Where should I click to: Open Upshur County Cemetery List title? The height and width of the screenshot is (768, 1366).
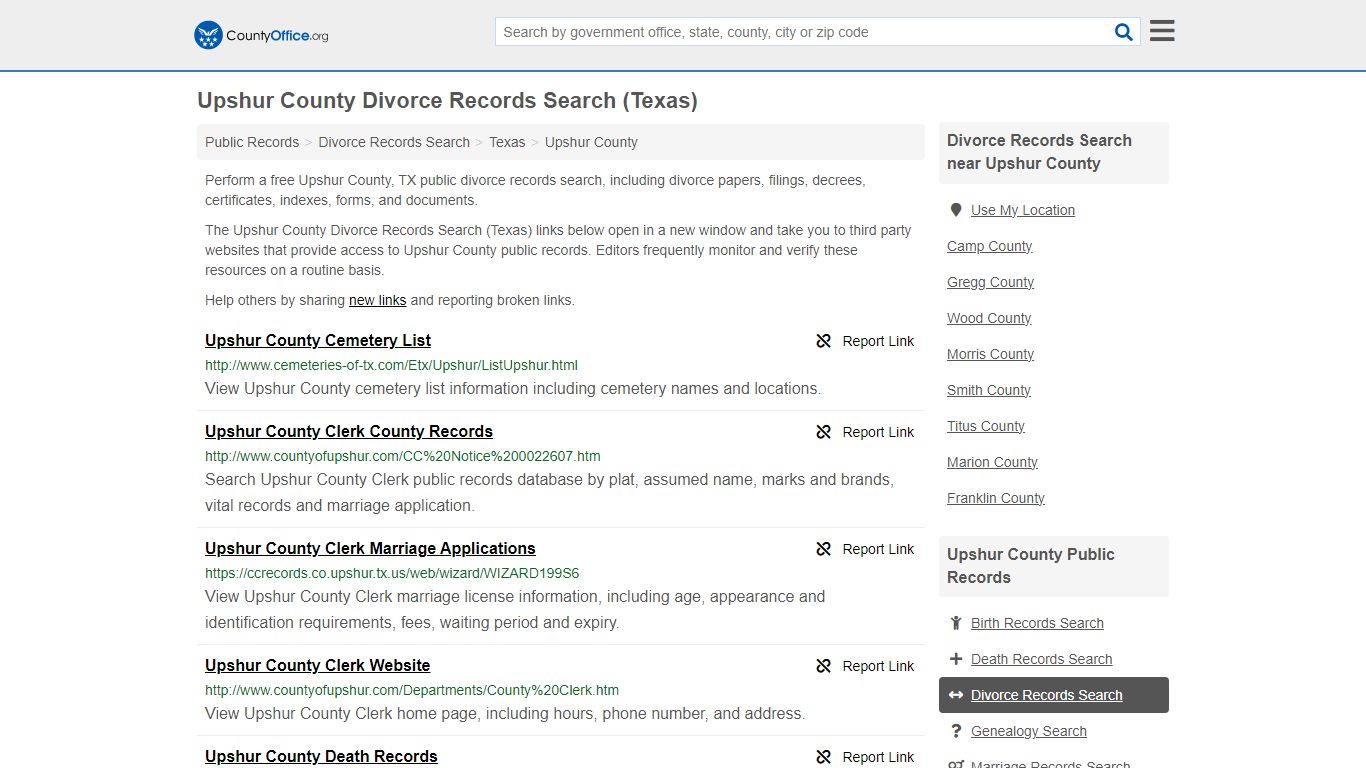click(318, 340)
